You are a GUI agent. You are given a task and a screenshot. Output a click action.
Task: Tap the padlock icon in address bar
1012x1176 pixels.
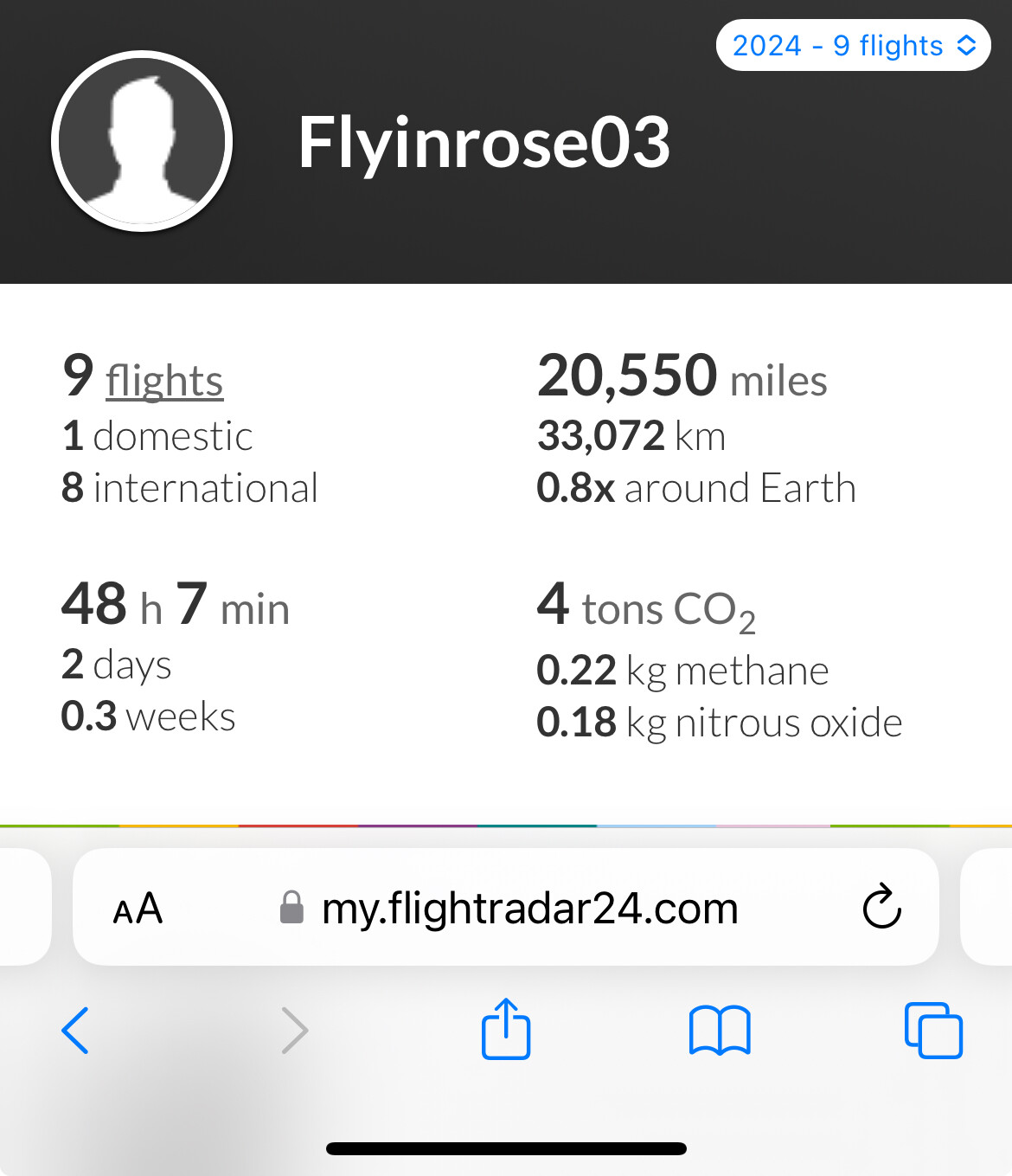292,908
